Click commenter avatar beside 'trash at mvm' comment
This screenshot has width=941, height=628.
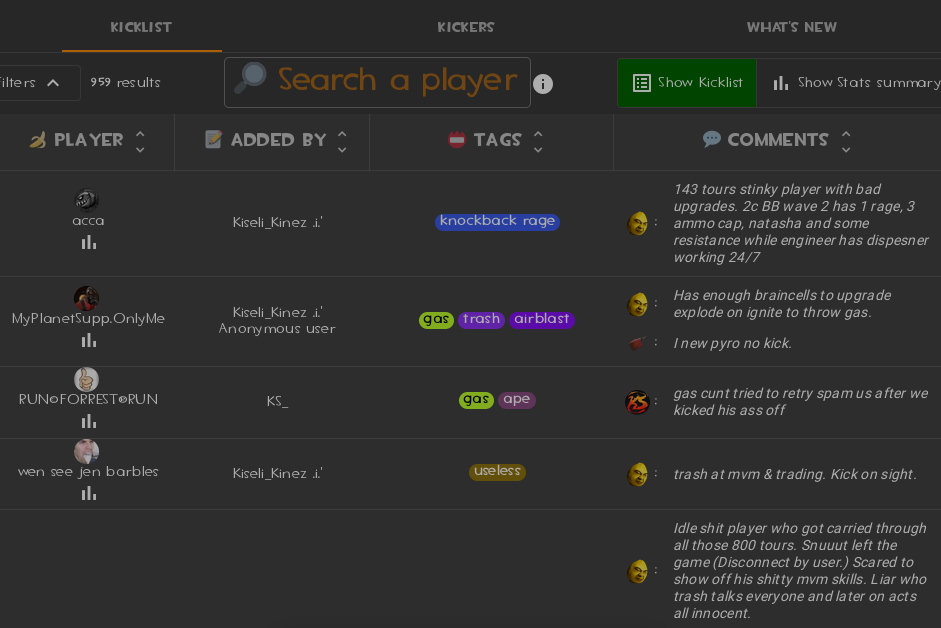[x=637, y=474]
